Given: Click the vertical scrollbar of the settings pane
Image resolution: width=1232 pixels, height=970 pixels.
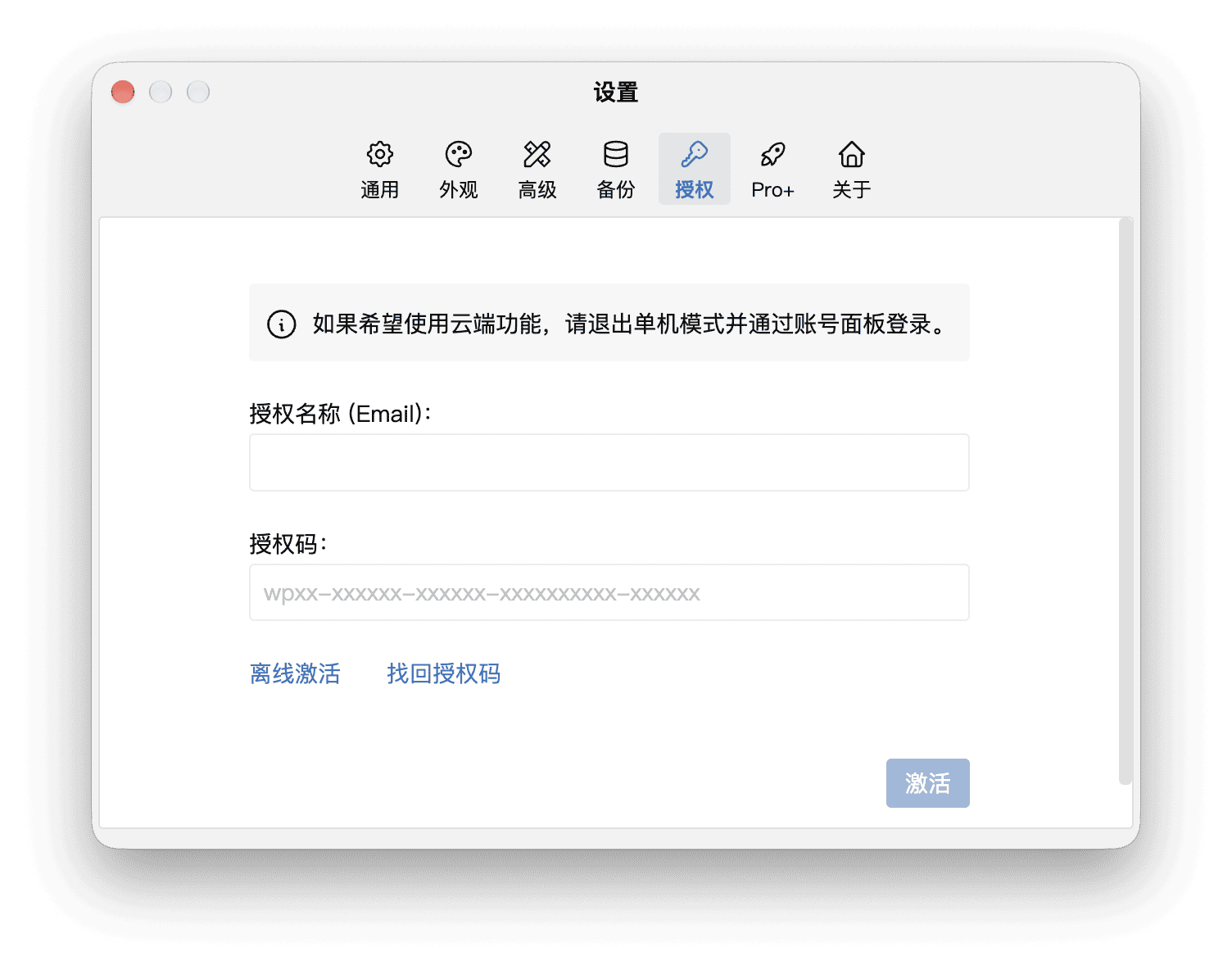Looking at the screenshot, I should [x=1126, y=501].
